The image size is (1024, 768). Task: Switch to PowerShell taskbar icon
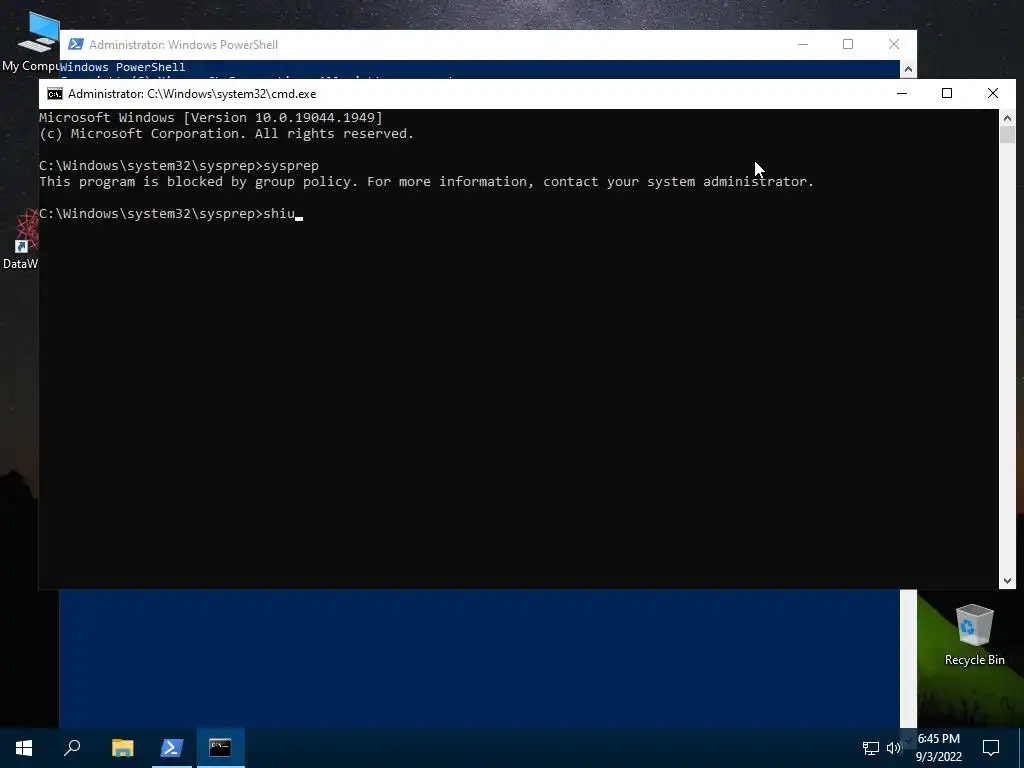pos(172,748)
